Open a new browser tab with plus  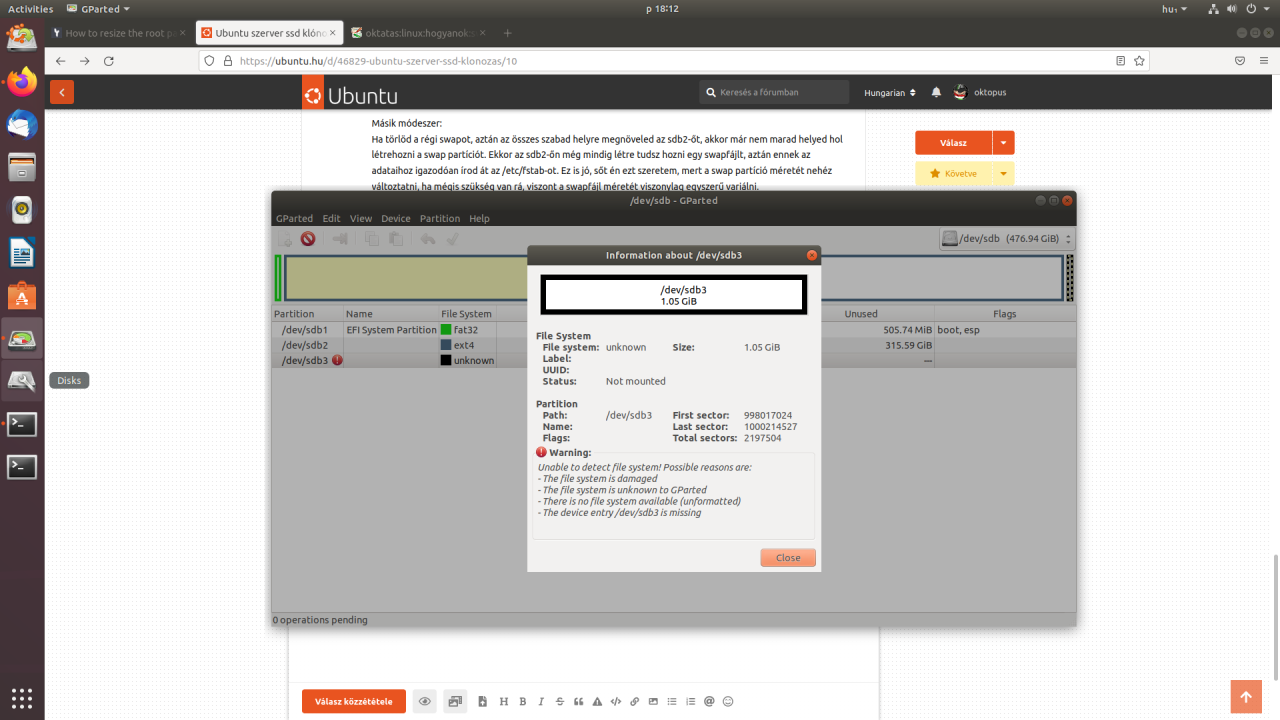(507, 33)
